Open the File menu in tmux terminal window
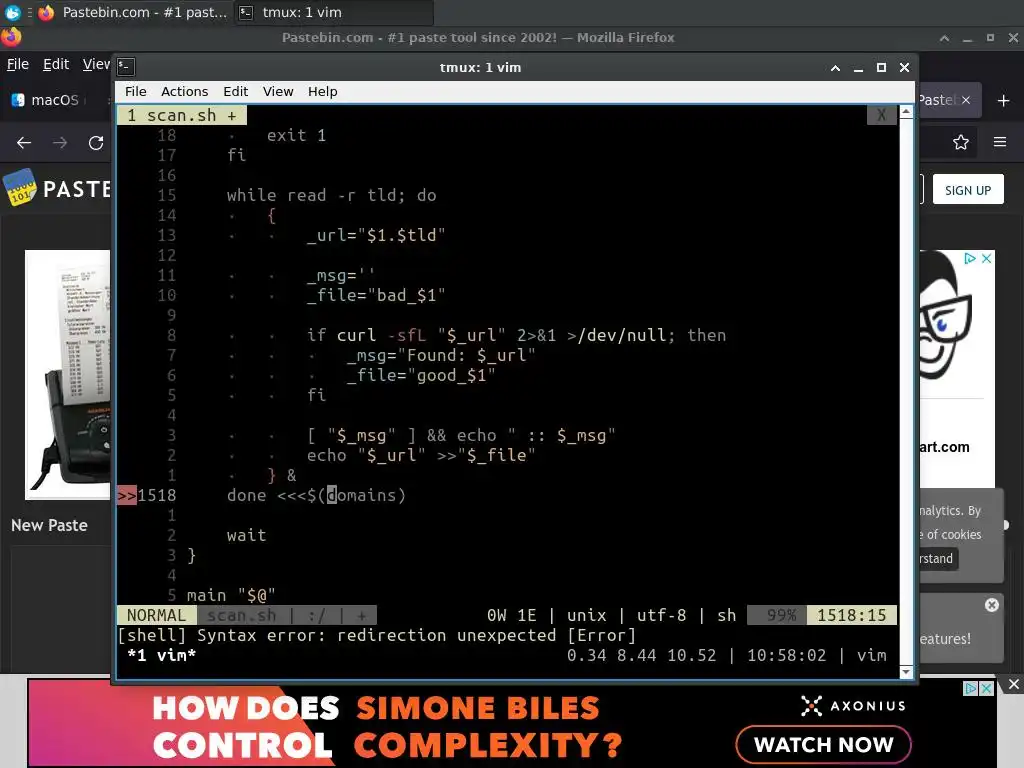Screen dimensions: 1024x768 pyautogui.click(x=136, y=91)
